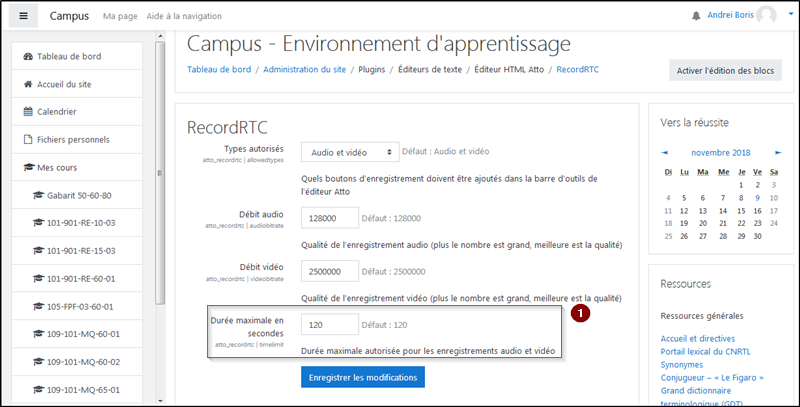Viewport: 800px width, 407px height.
Task: Click the Durée maximale en secondes field
Action: [329, 325]
